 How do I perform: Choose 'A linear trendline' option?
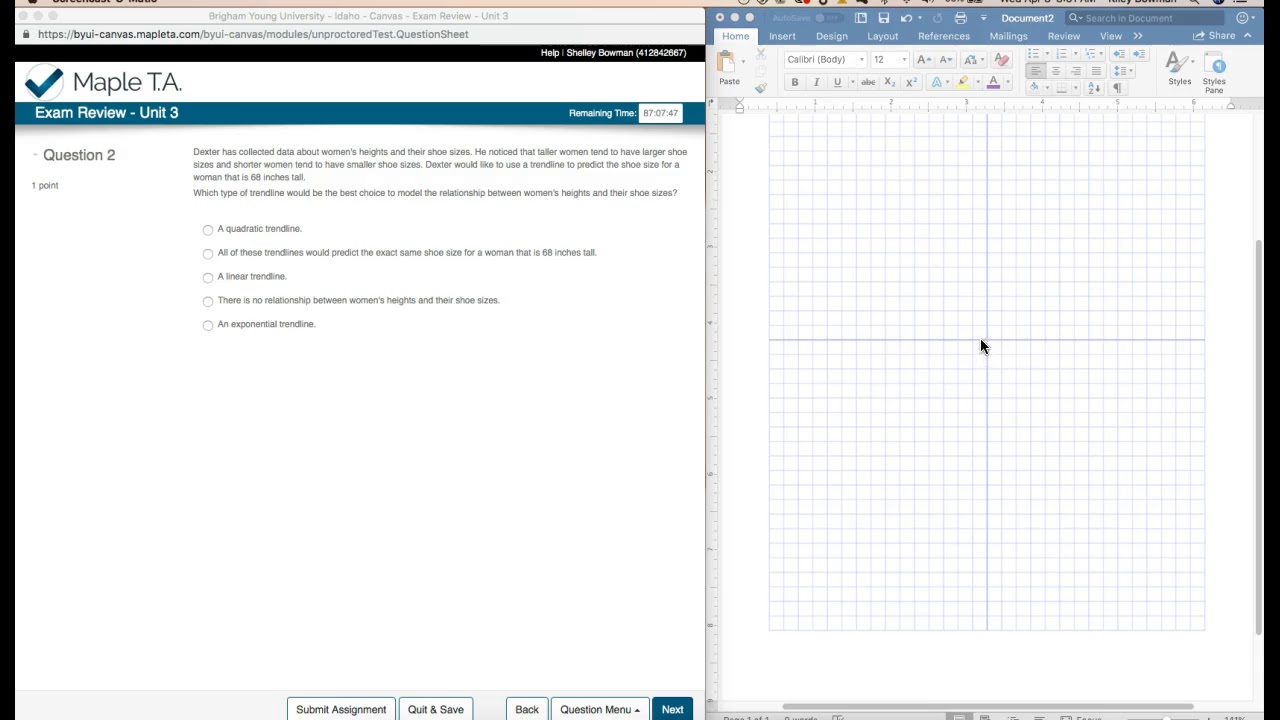[x=208, y=278]
